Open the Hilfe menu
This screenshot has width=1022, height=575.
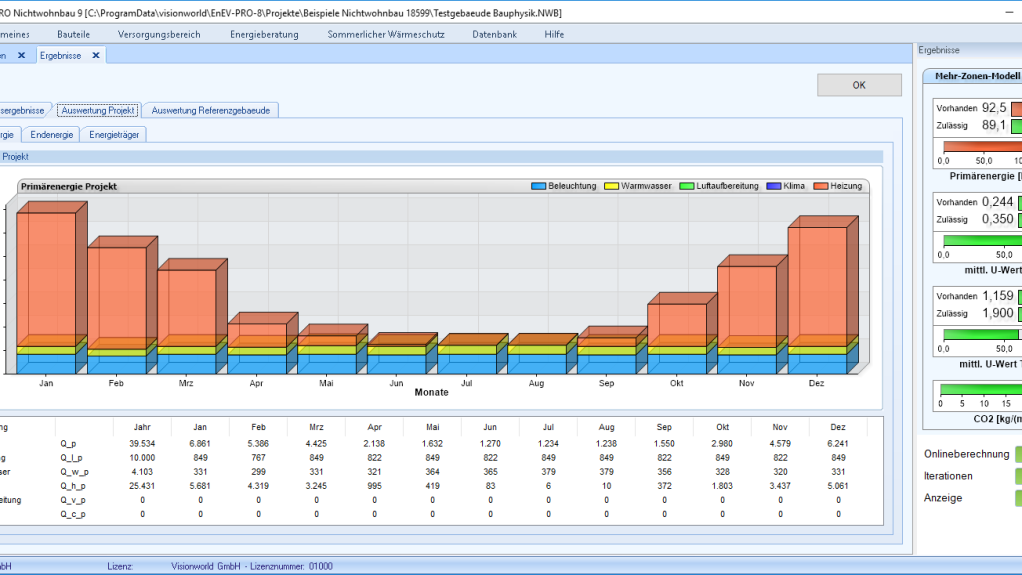[554, 35]
